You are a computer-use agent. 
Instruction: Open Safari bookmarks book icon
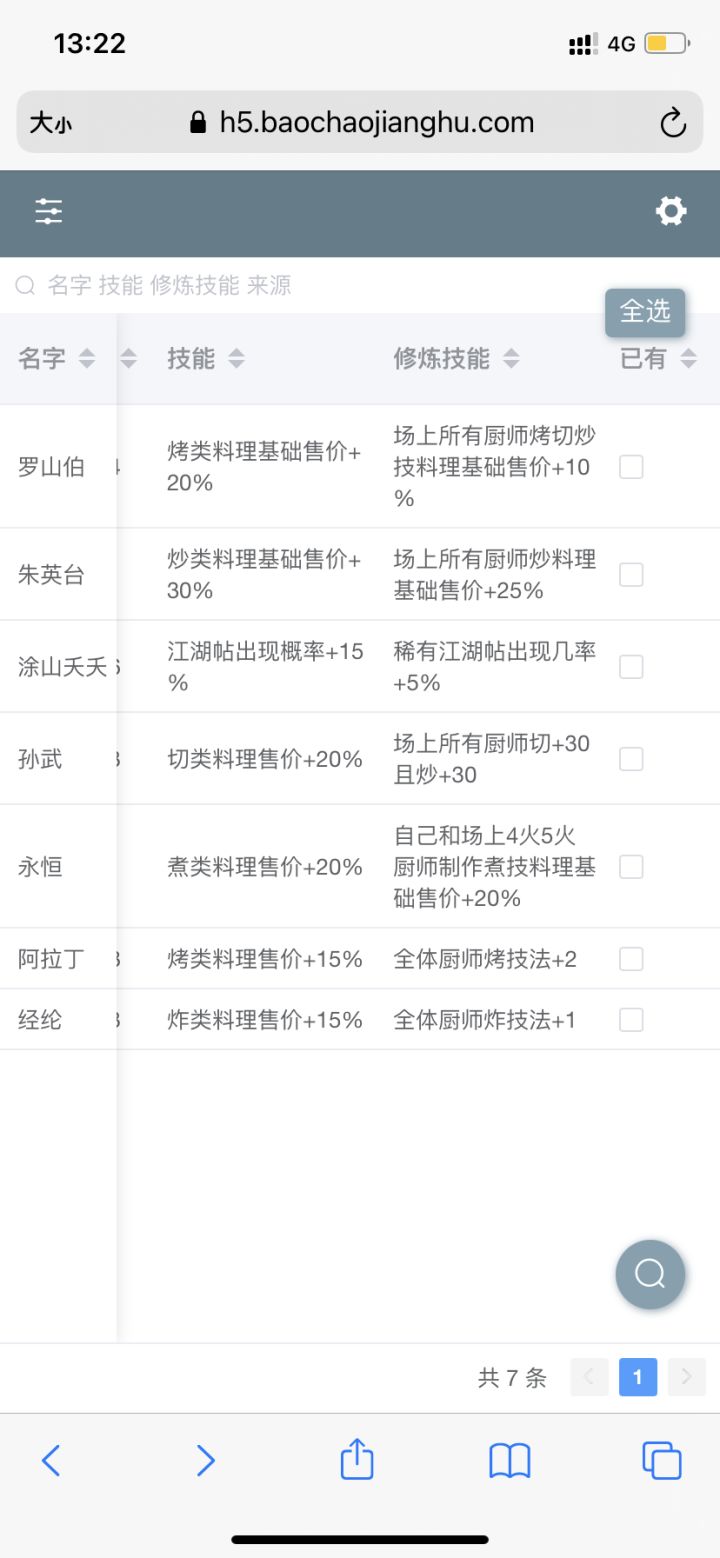click(510, 1461)
